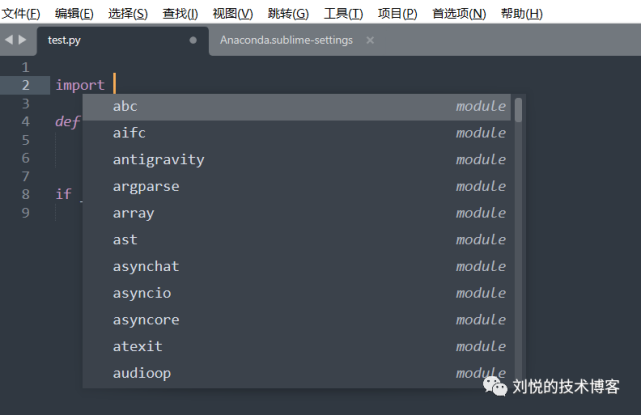
Task: Click the import keyword on line 2
Action: [80, 85]
